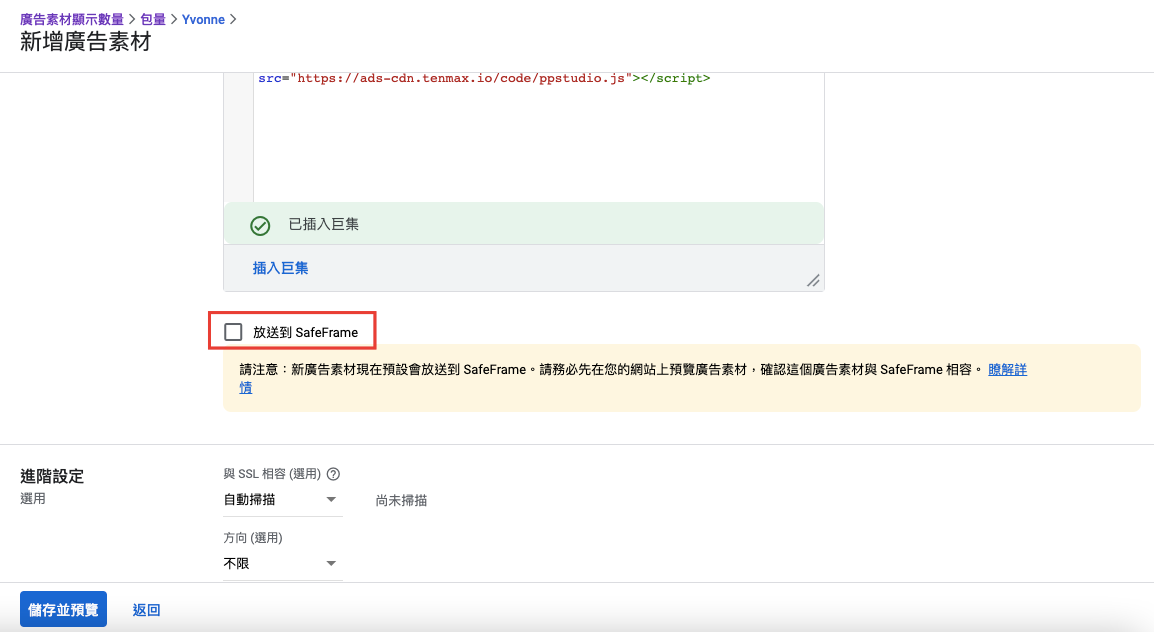Go to 包量 breadcrumb

click(x=153, y=19)
